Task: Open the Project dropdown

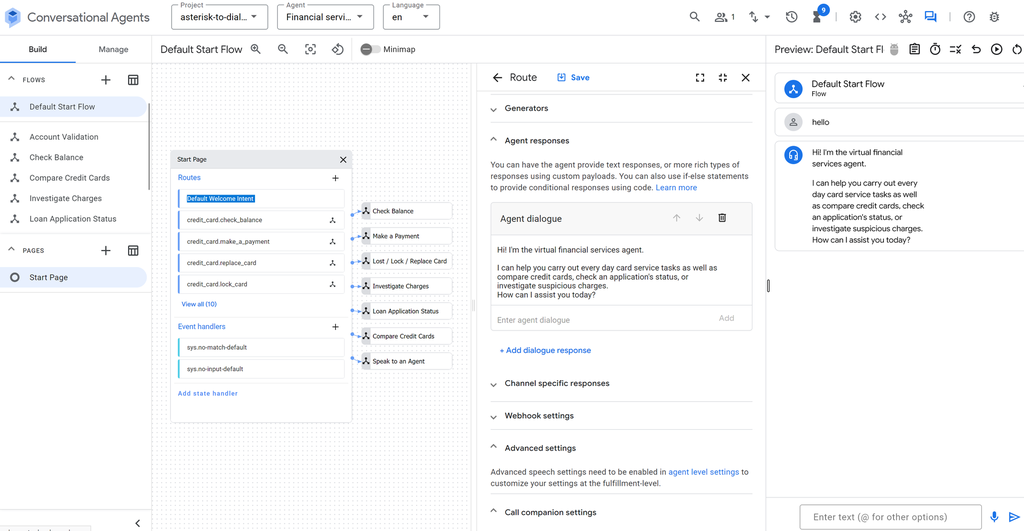Action: click(219, 16)
